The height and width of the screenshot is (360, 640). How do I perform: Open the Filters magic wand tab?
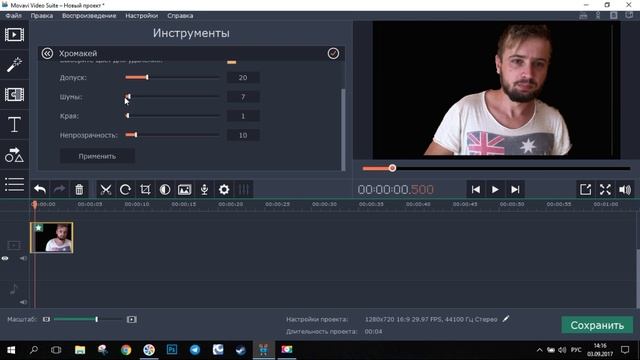click(14, 64)
